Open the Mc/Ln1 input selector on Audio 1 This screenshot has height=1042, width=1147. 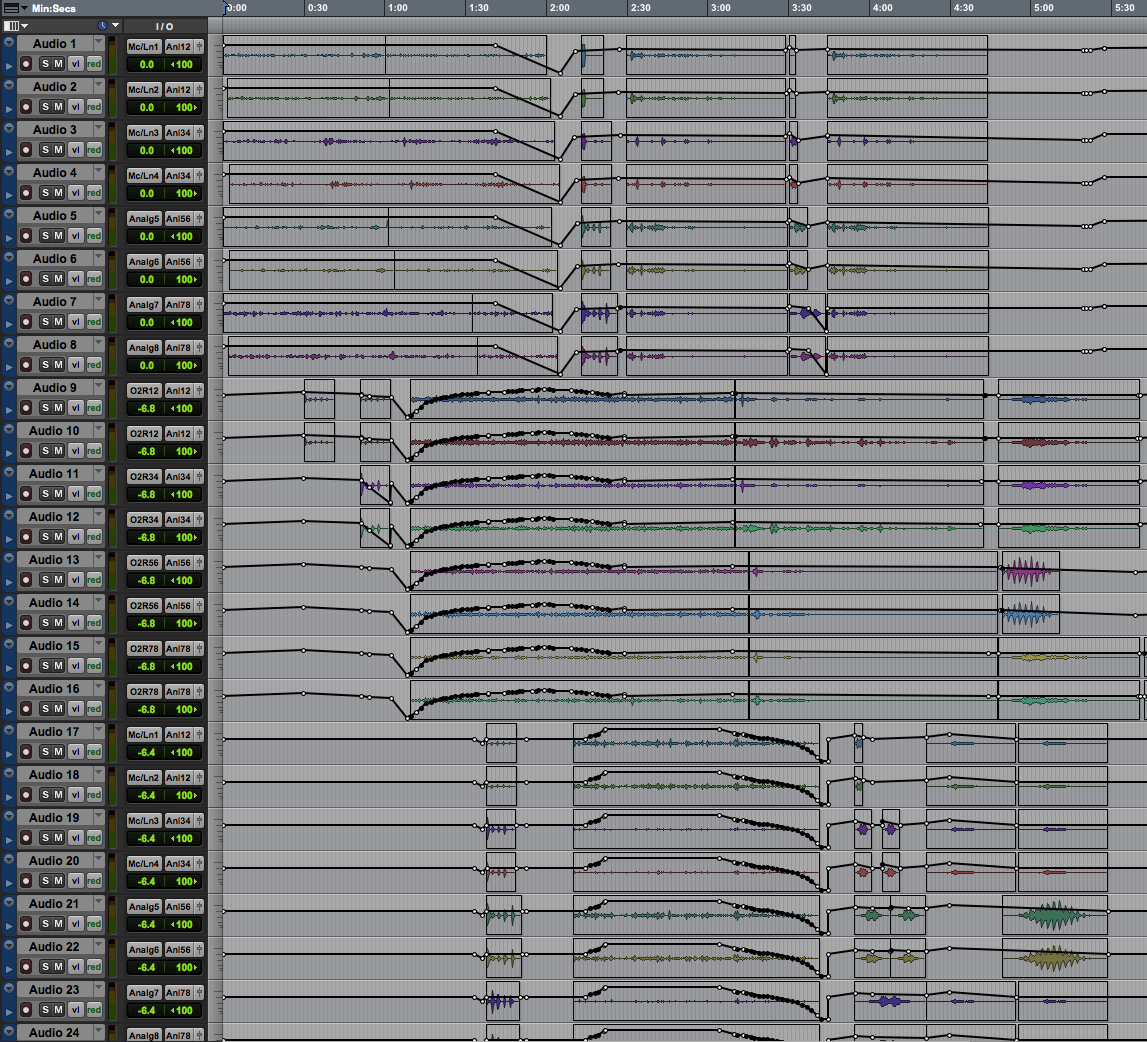[x=143, y=46]
